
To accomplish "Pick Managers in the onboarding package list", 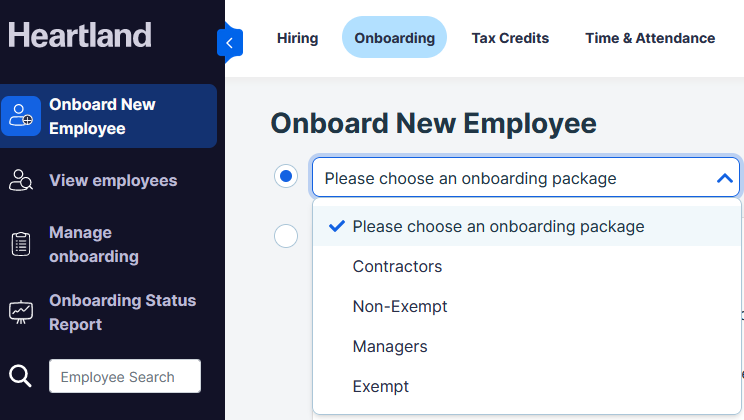I will click(x=390, y=346).
